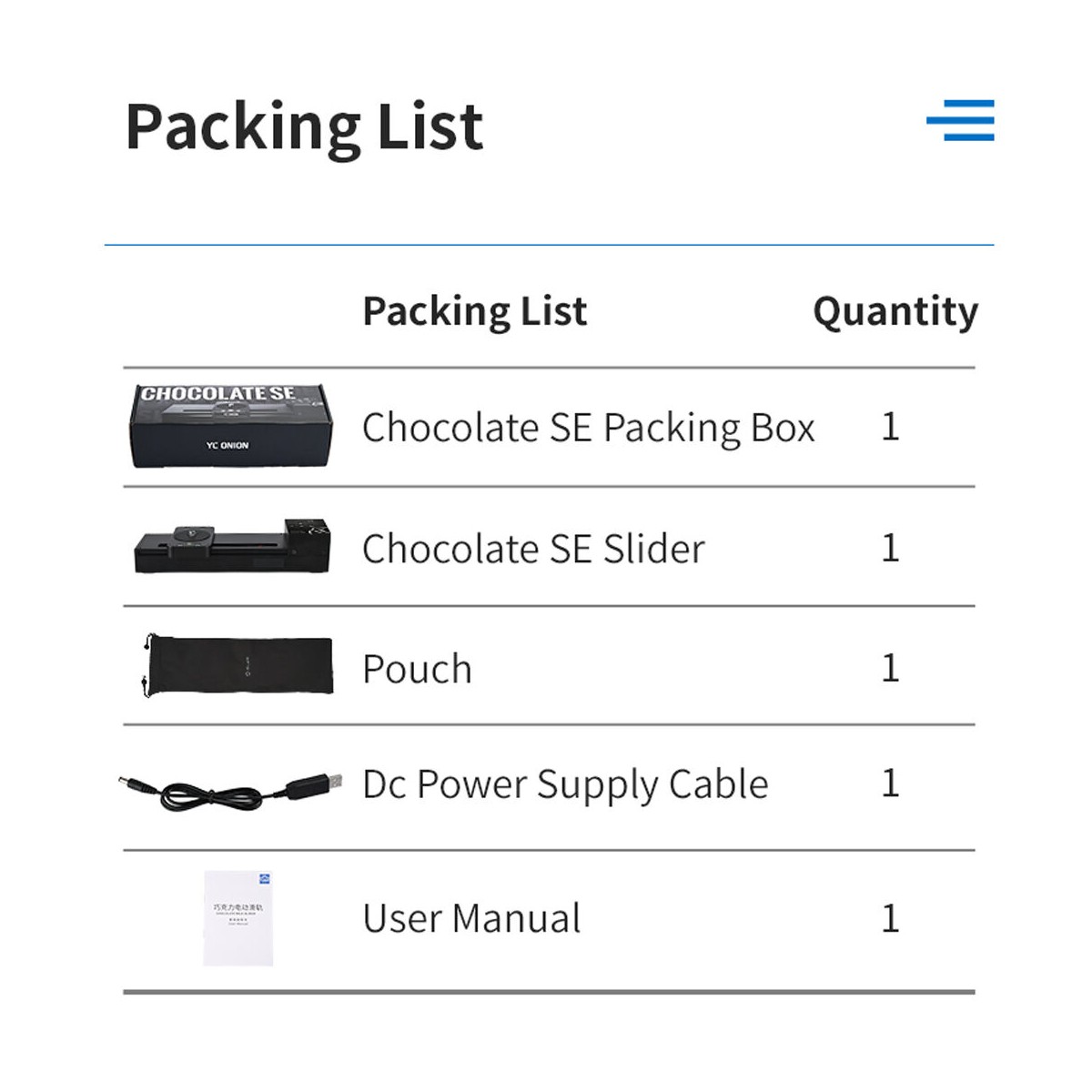Select the User Manual item text
This screenshot has width=1092, height=1092.
471,918
